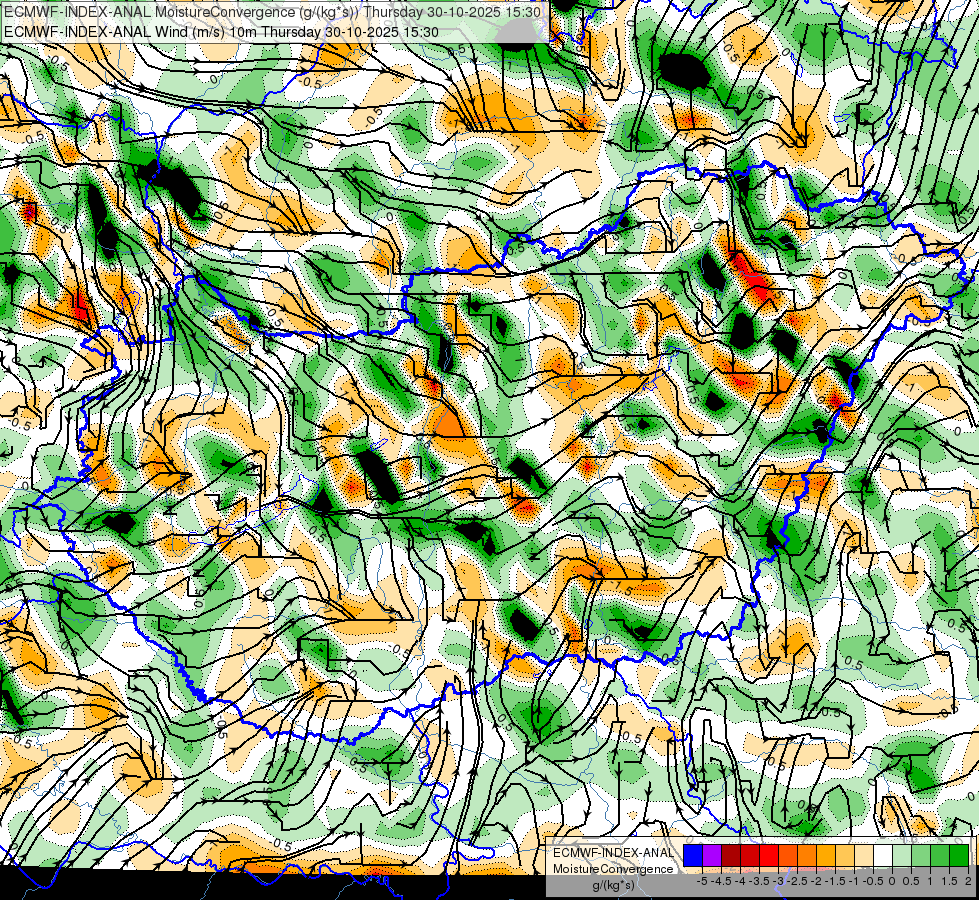Click the -2.5 legend tick value
The image size is (979, 900).
797,881
